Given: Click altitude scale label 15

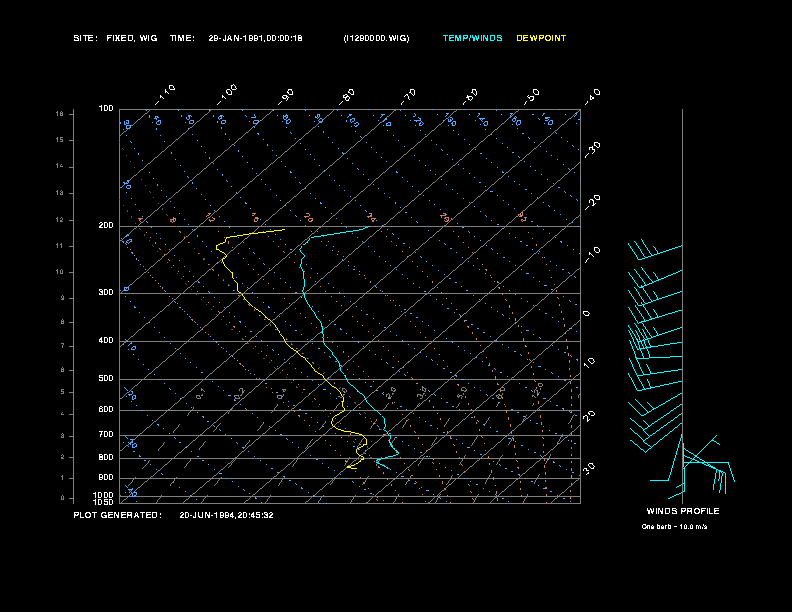Looking at the screenshot, I should point(60,140).
